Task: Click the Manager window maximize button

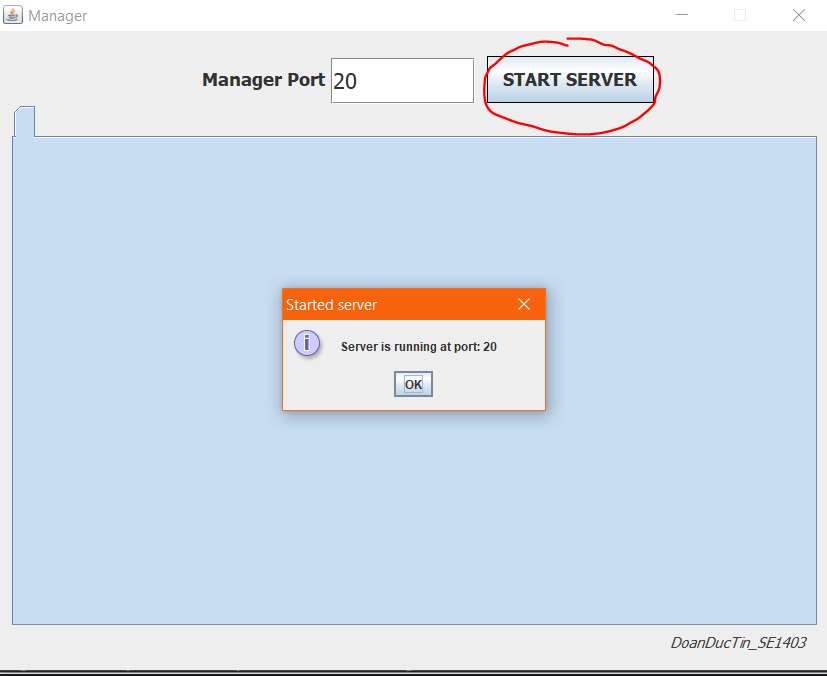Action: tap(740, 15)
